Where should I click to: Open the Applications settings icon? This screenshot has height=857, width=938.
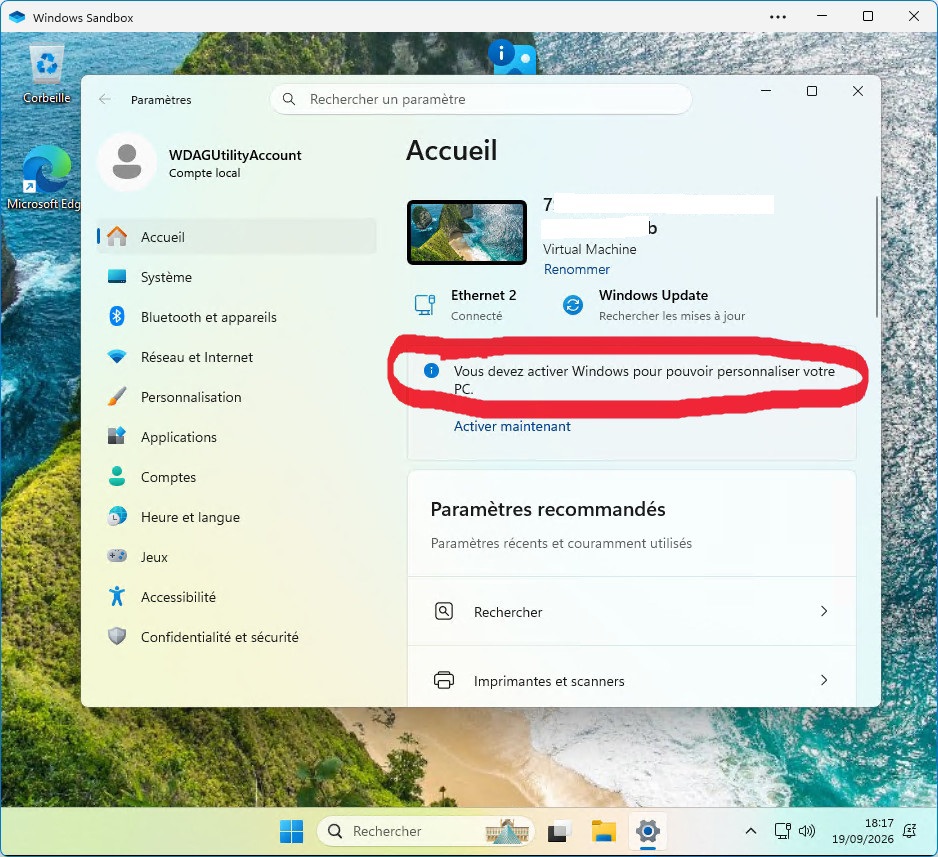coord(117,437)
